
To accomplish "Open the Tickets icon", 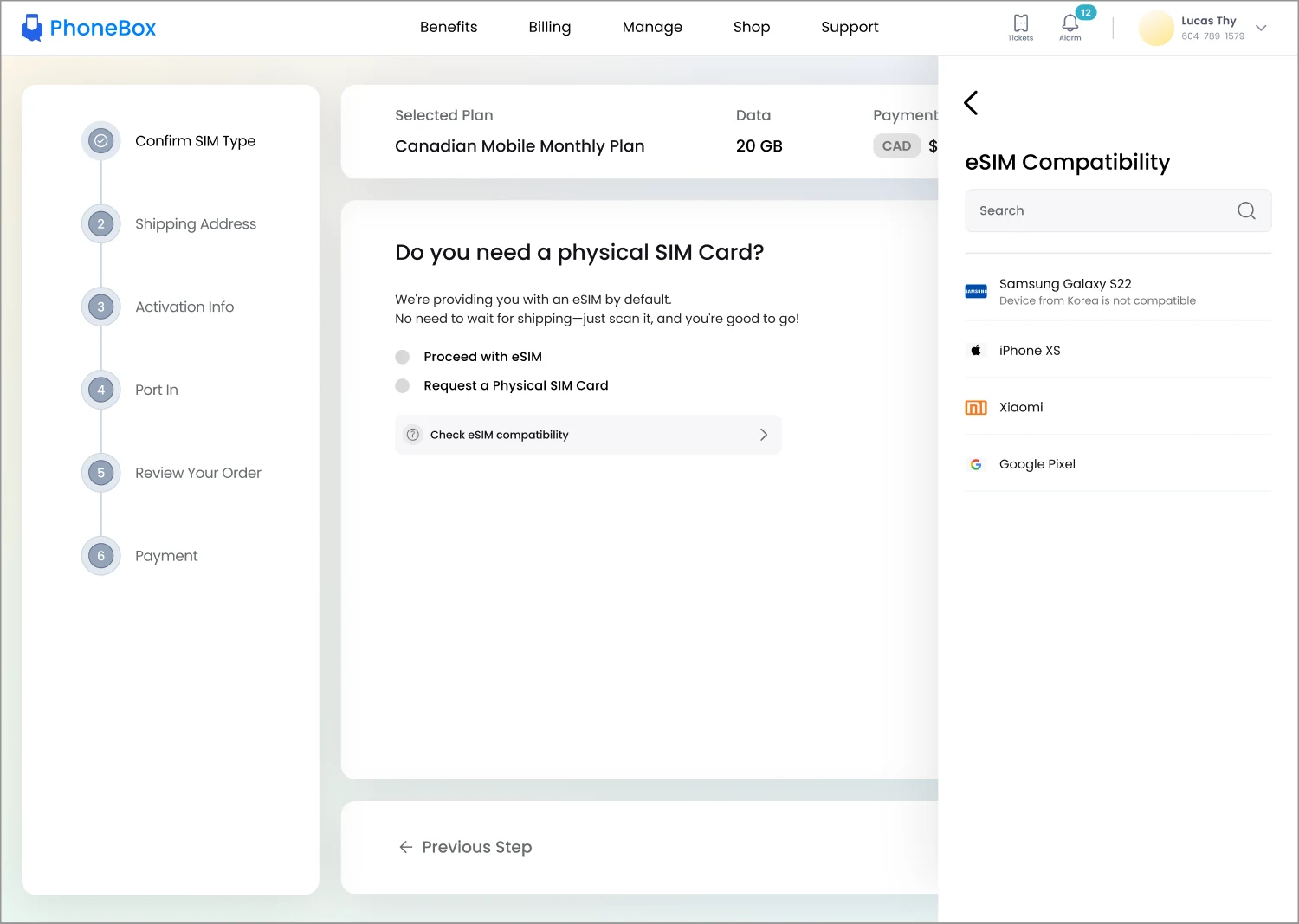I will click(1020, 28).
